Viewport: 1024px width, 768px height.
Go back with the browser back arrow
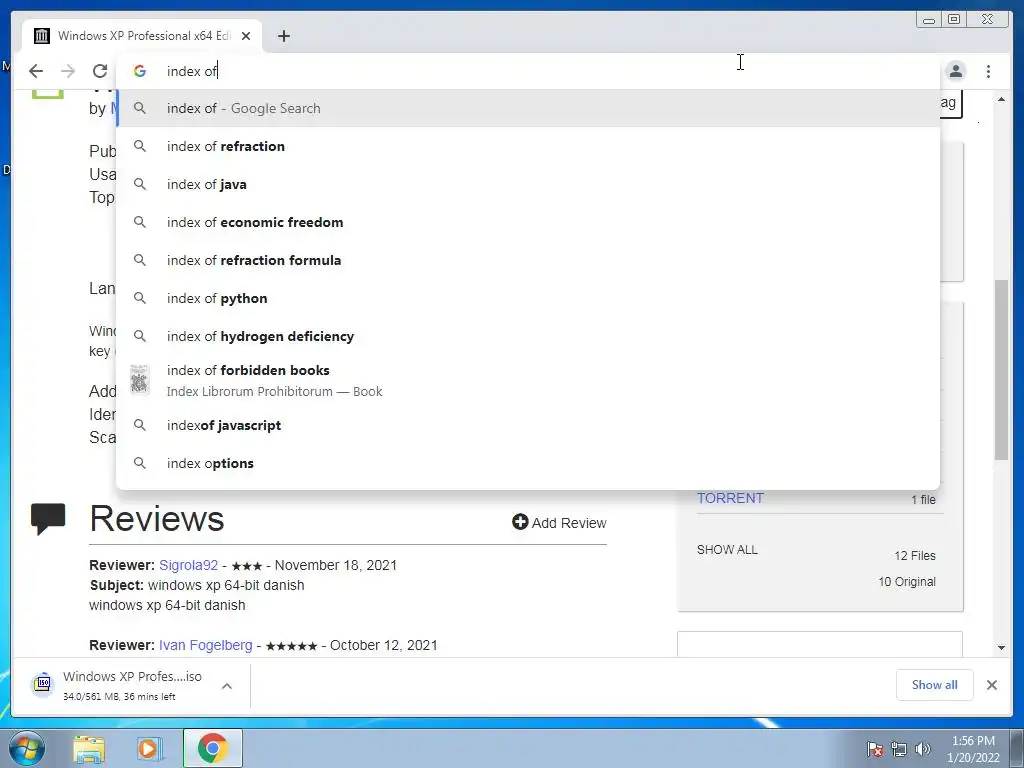coord(36,71)
